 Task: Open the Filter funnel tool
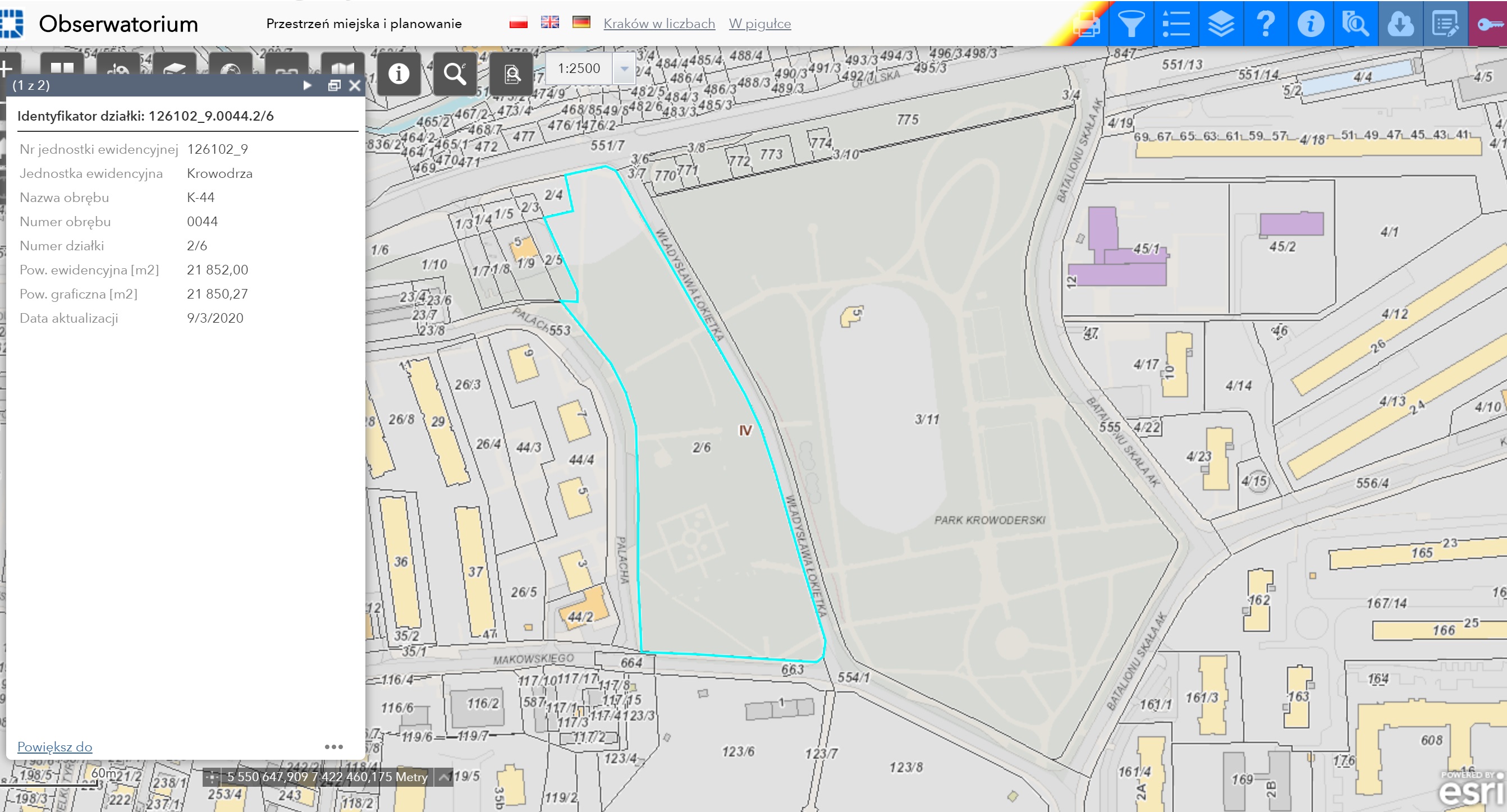[x=1131, y=24]
